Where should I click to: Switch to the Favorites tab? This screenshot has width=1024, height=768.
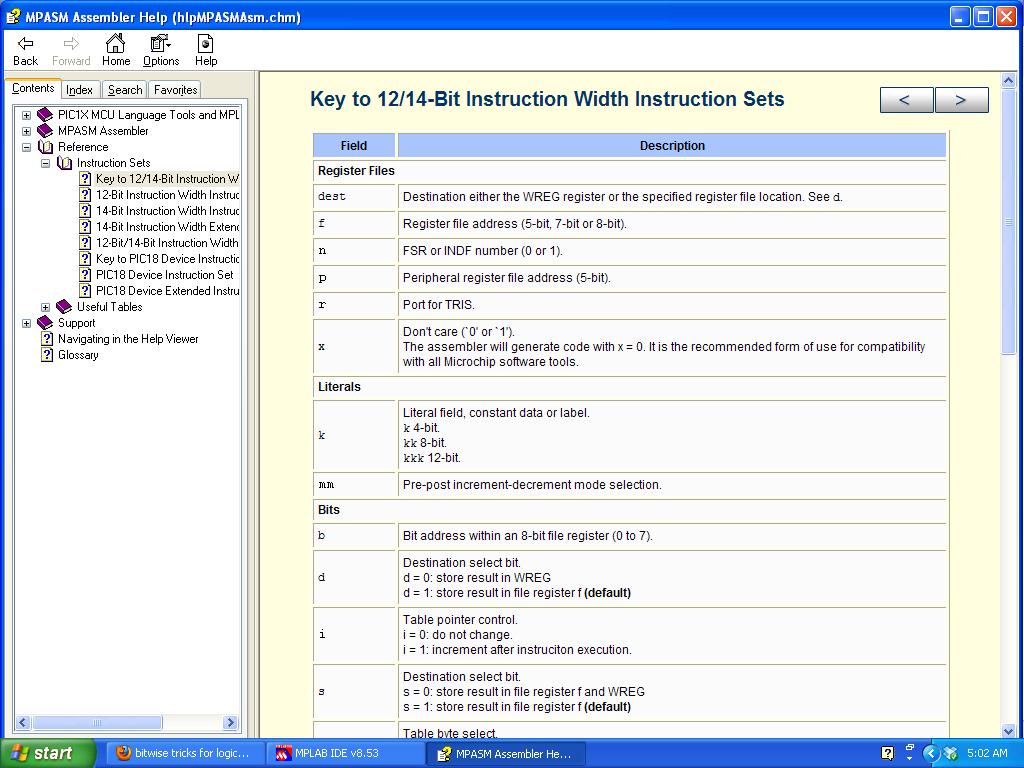tap(175, 89)
